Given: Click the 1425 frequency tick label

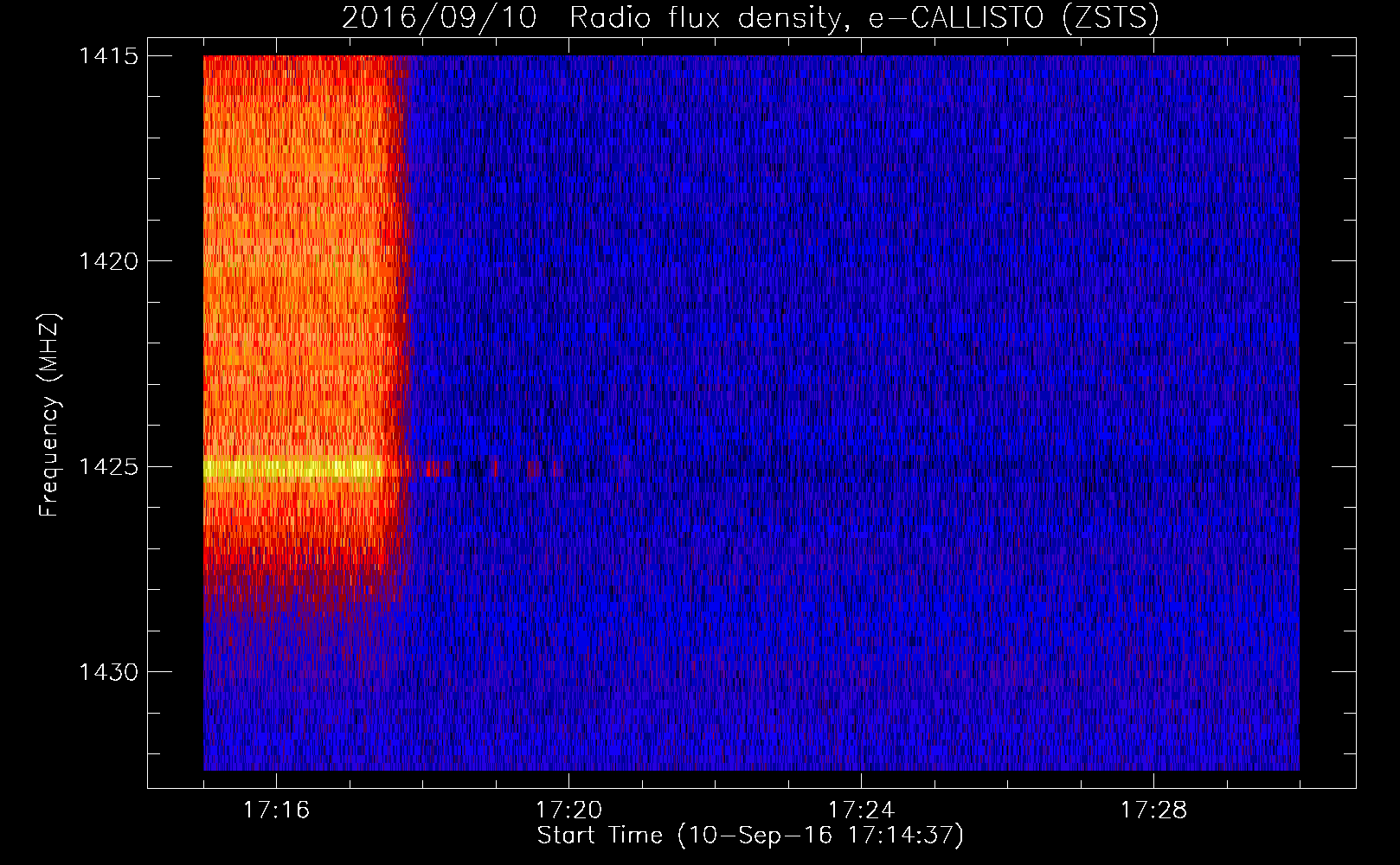Looking at the screenshot, I should pos(108,467).
